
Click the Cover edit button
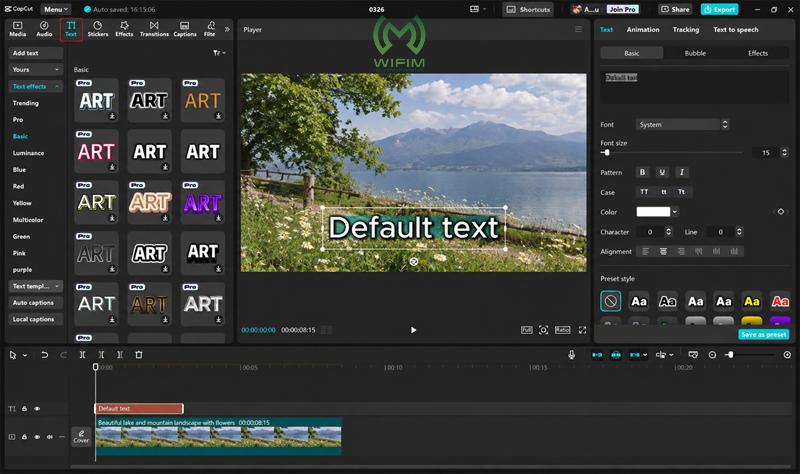[x=81, y=437]
